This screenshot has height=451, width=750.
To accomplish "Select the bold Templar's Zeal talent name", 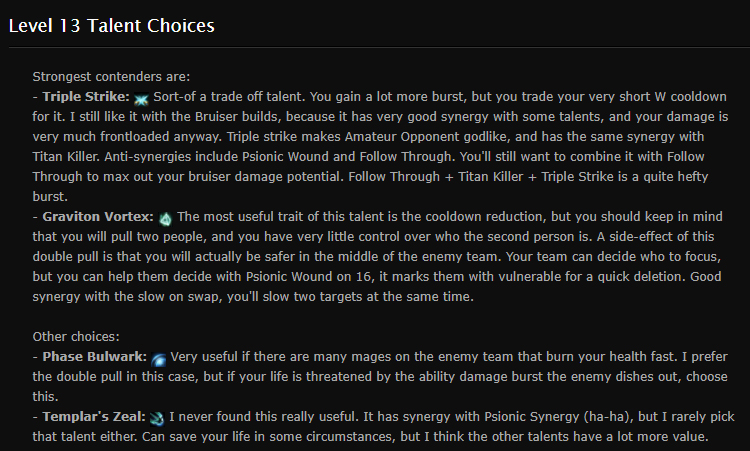I will click(x=94, y=417).
